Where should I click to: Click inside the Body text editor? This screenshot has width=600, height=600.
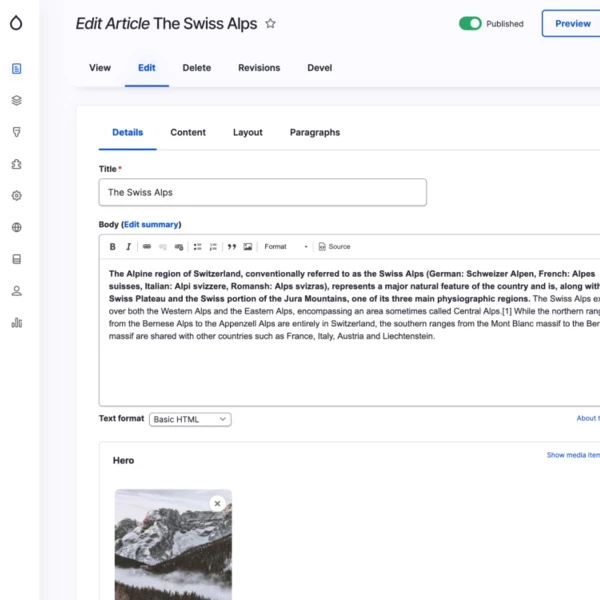[x=349, y=332]
